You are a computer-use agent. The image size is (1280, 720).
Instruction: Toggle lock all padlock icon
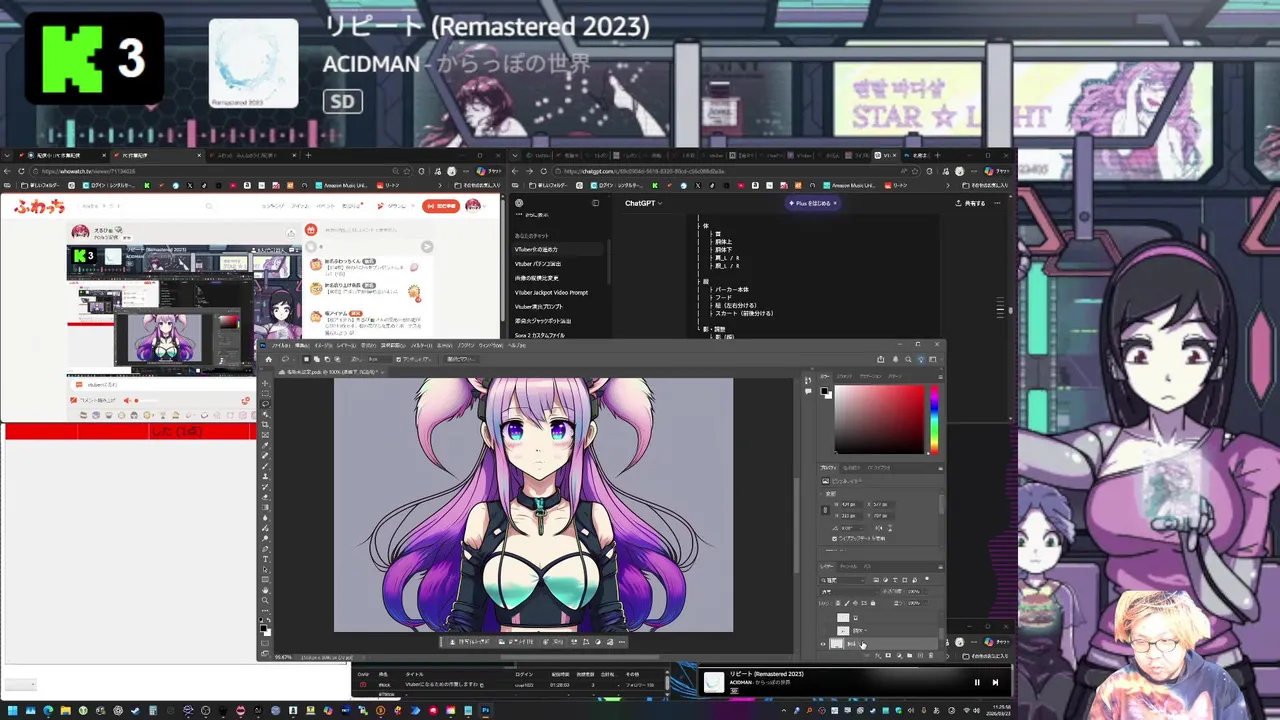coord(873,603)
